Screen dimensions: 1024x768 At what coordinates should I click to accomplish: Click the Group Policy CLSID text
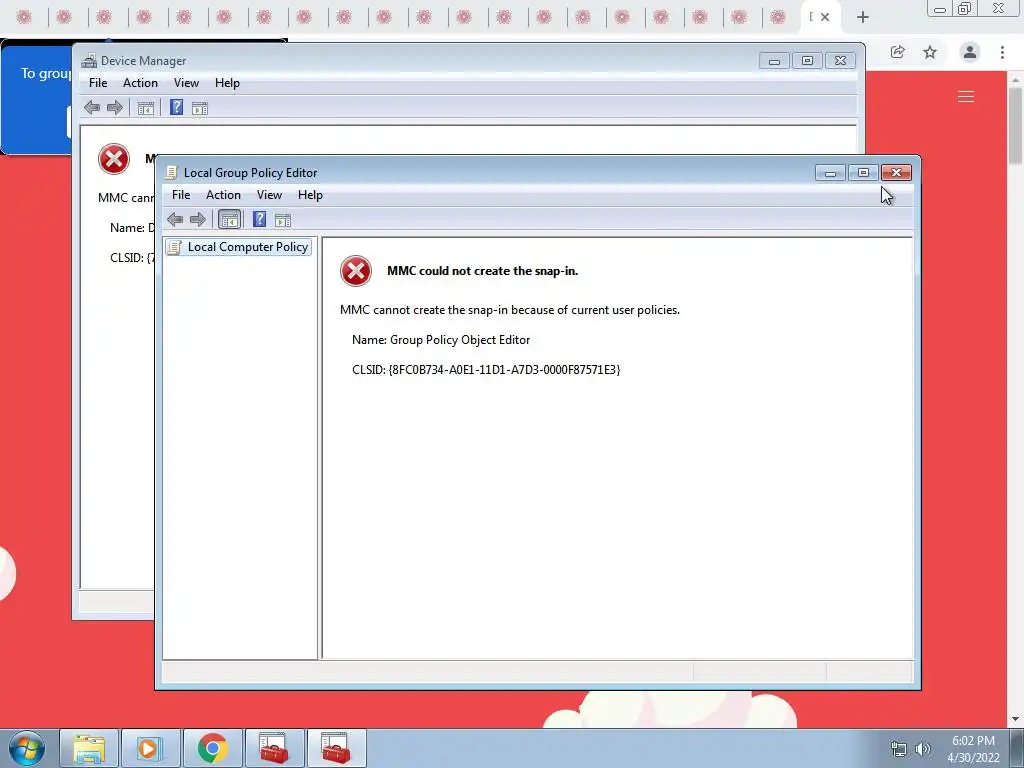tap(486, 370)
